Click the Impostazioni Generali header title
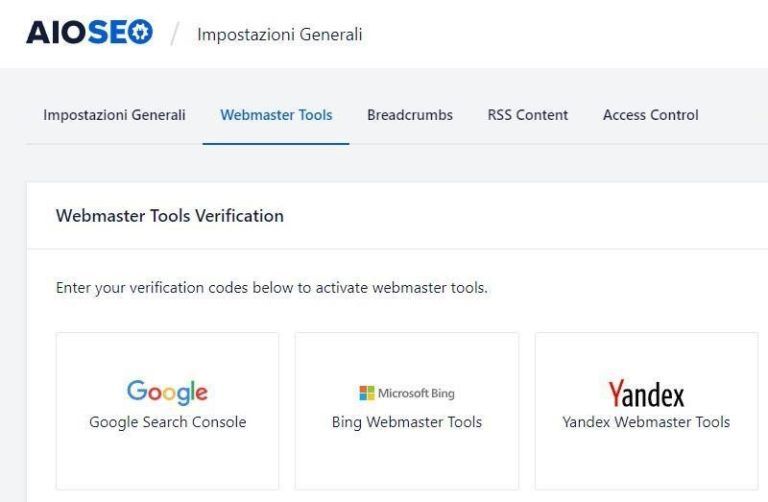Viewport: 768px width, 502px height. point(280,34)
